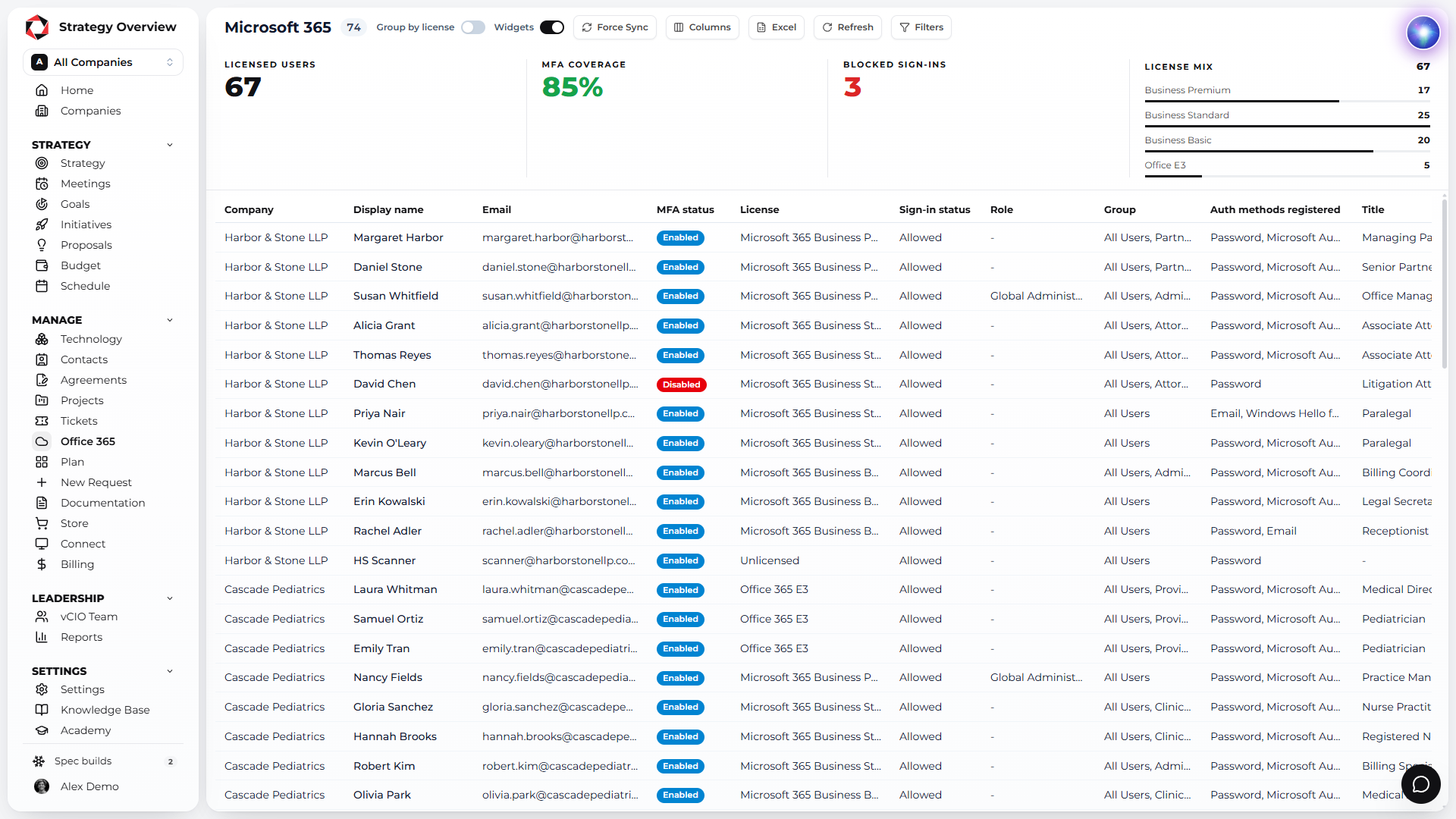This screenshot has height=819, width=1456.
Task: Click the vCIO Team people icon
Action: pyautogui.click(x=42, y=617)
